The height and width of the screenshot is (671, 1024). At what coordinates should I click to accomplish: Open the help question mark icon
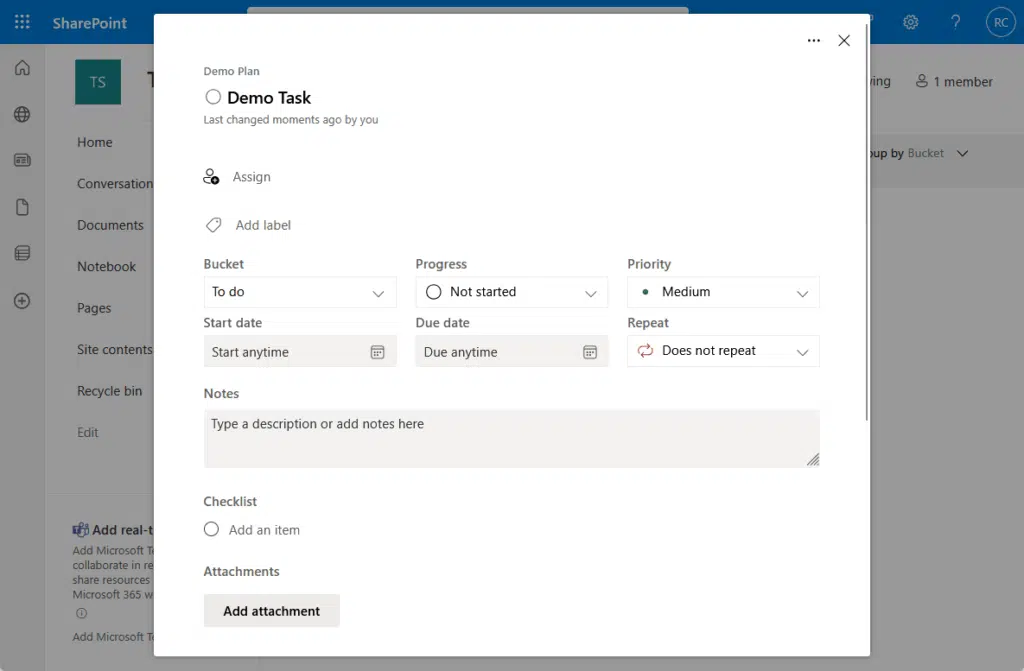pos(955,22)
